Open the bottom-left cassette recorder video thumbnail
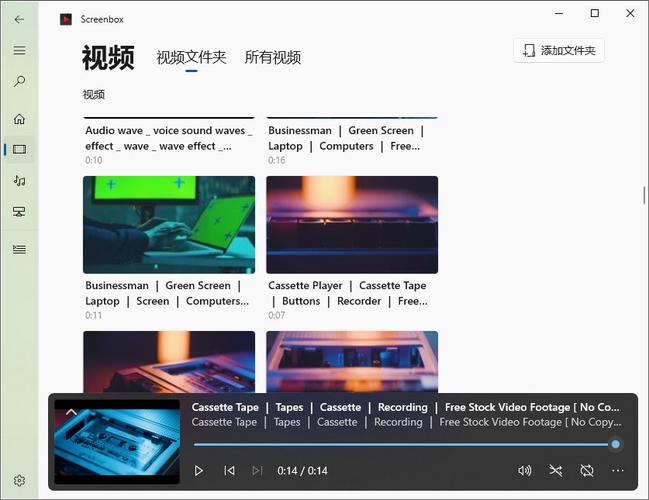 pyautogui.click(x=169, y=362)
